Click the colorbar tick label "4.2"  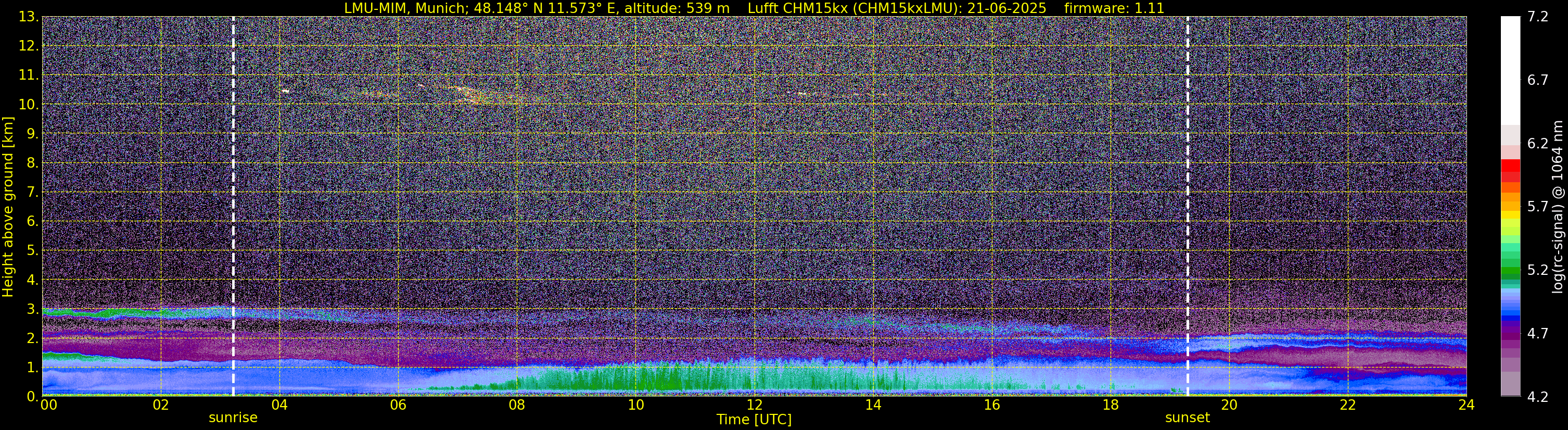(1538, 397)
